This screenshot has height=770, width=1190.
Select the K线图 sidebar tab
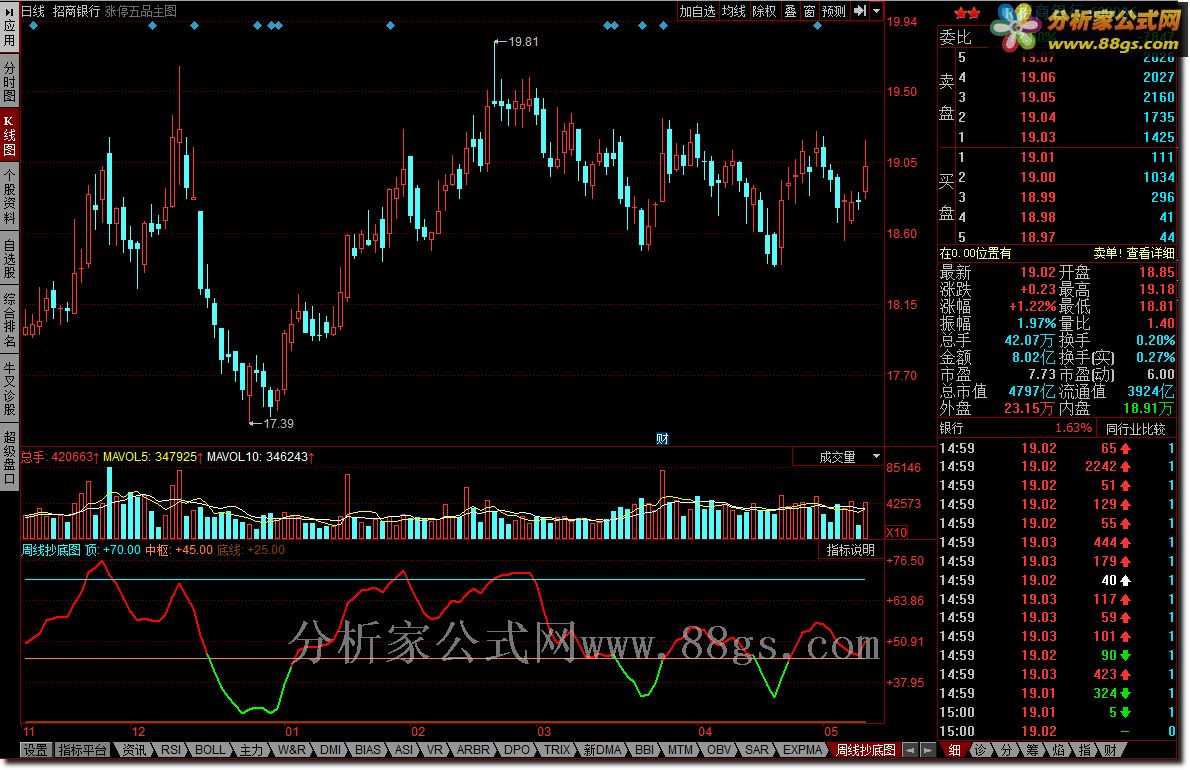point(9,134)
